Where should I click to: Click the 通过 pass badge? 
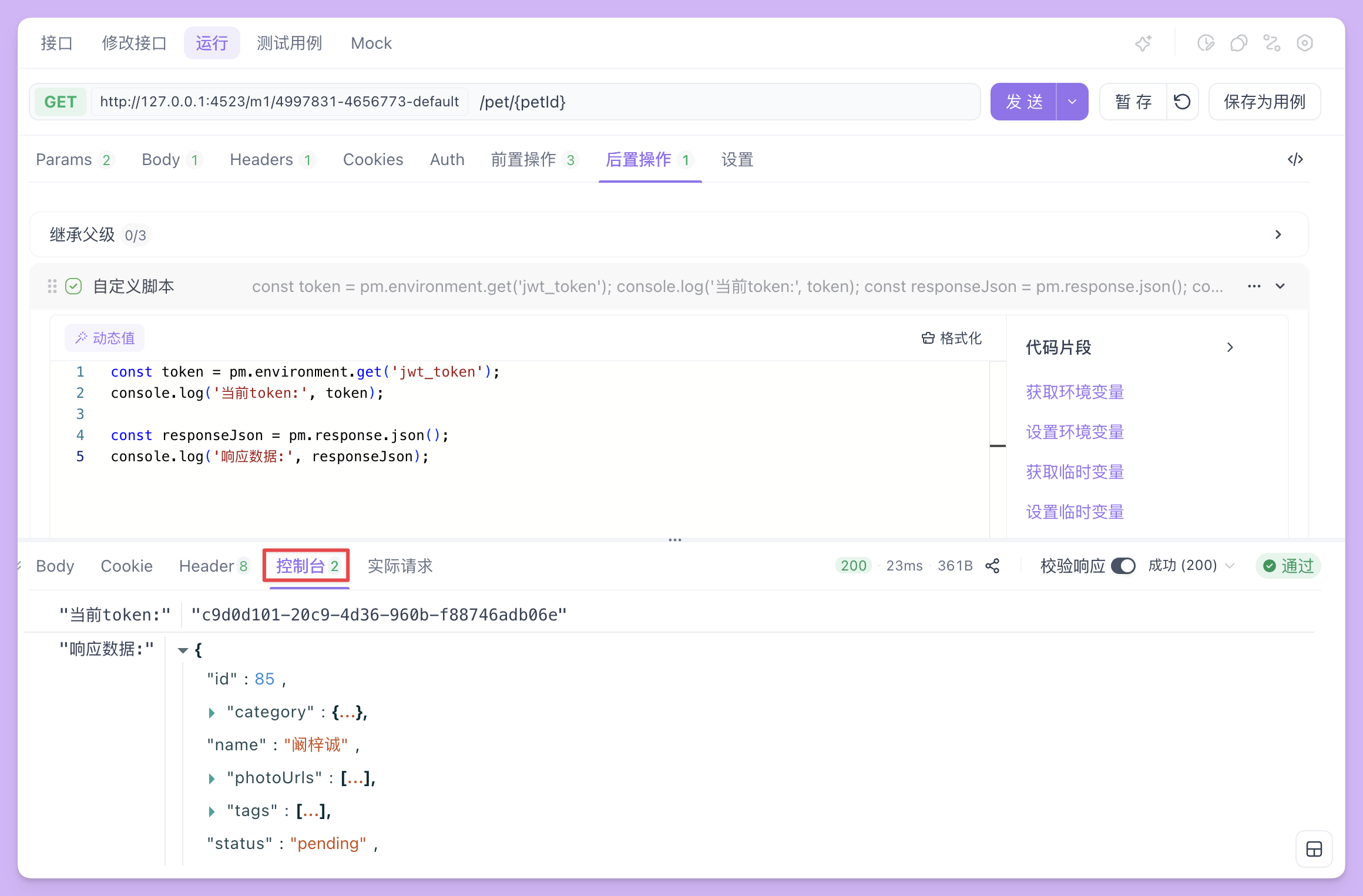(1288, 566)
